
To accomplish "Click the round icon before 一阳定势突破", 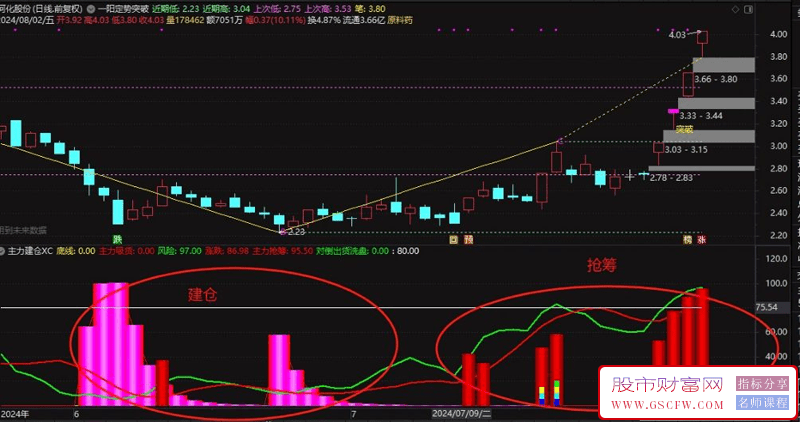I will click(x=91, y=9).
